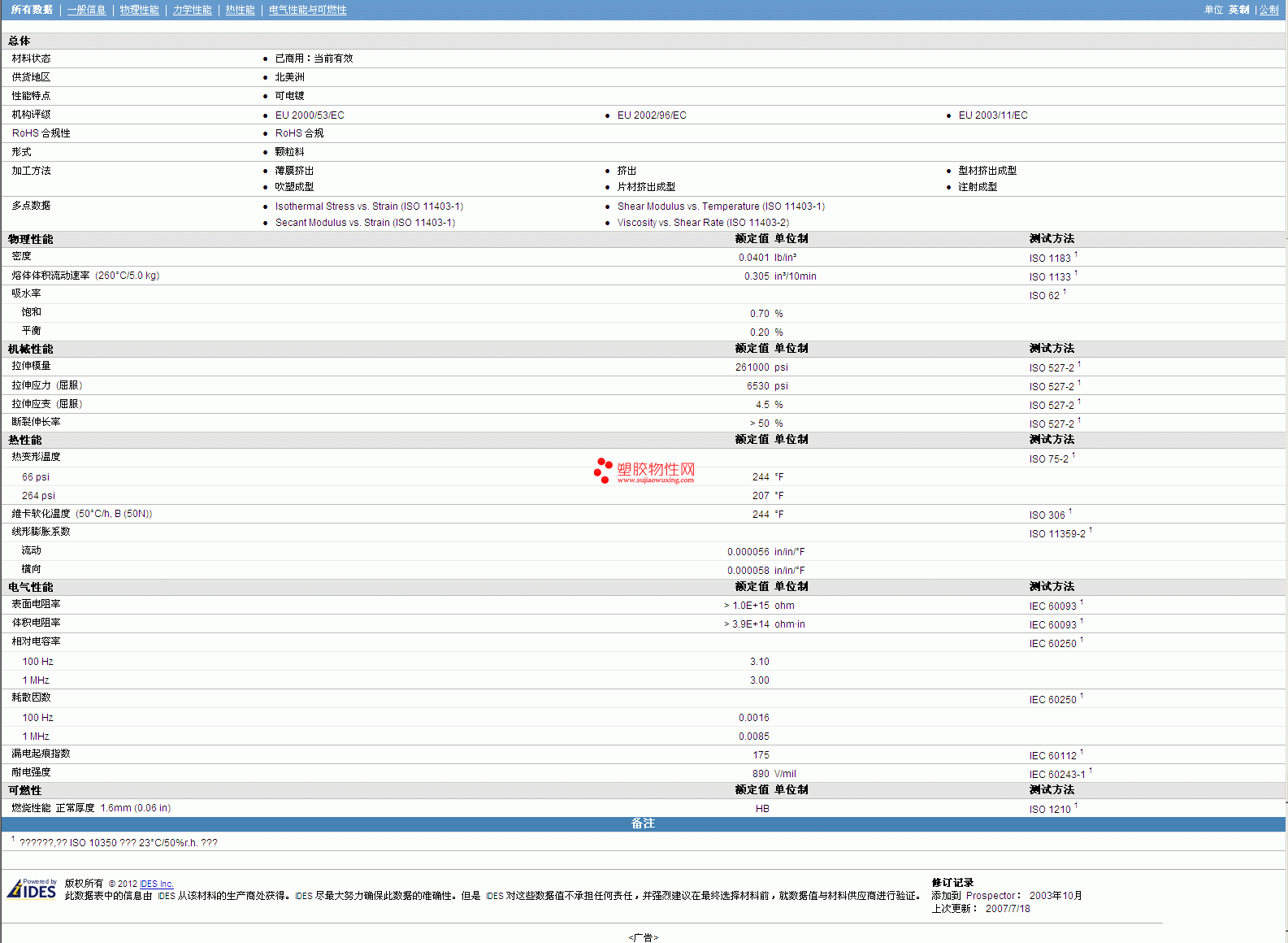
Task: Click footnote marker beside ISO 1210
Action: point(1076,806)
